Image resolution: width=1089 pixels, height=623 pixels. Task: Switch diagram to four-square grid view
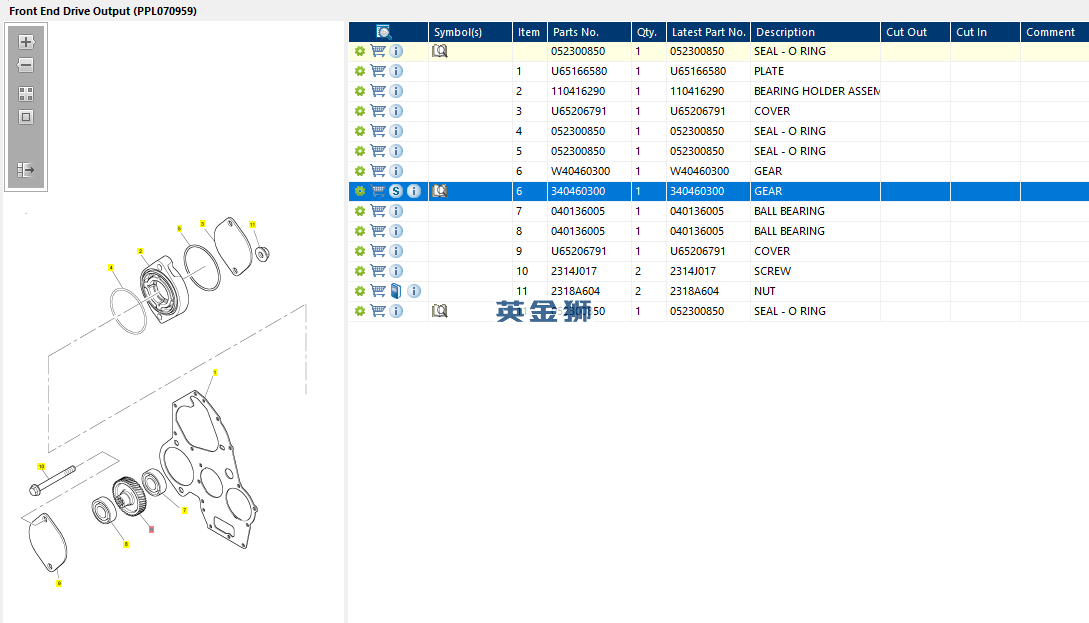tap(26, 94)
